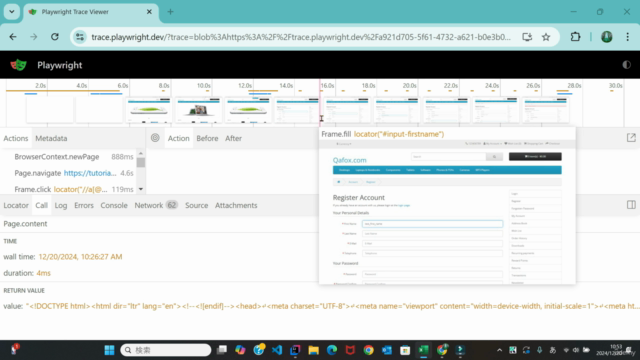640x360 pixels.
Task: Open the Chrome profile avatar
Action: (607, 37)
